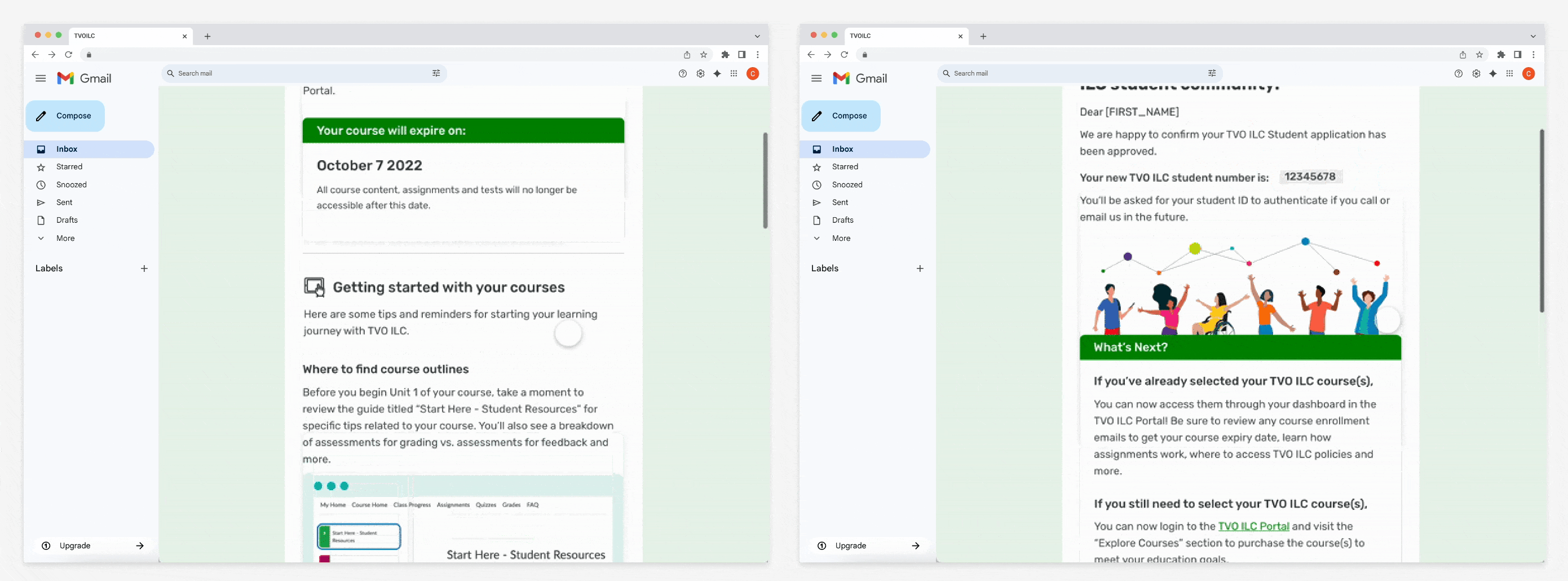Open new tab plus in right browser
The width and height of the screenshot is (1568, 581).
[983, 37]
